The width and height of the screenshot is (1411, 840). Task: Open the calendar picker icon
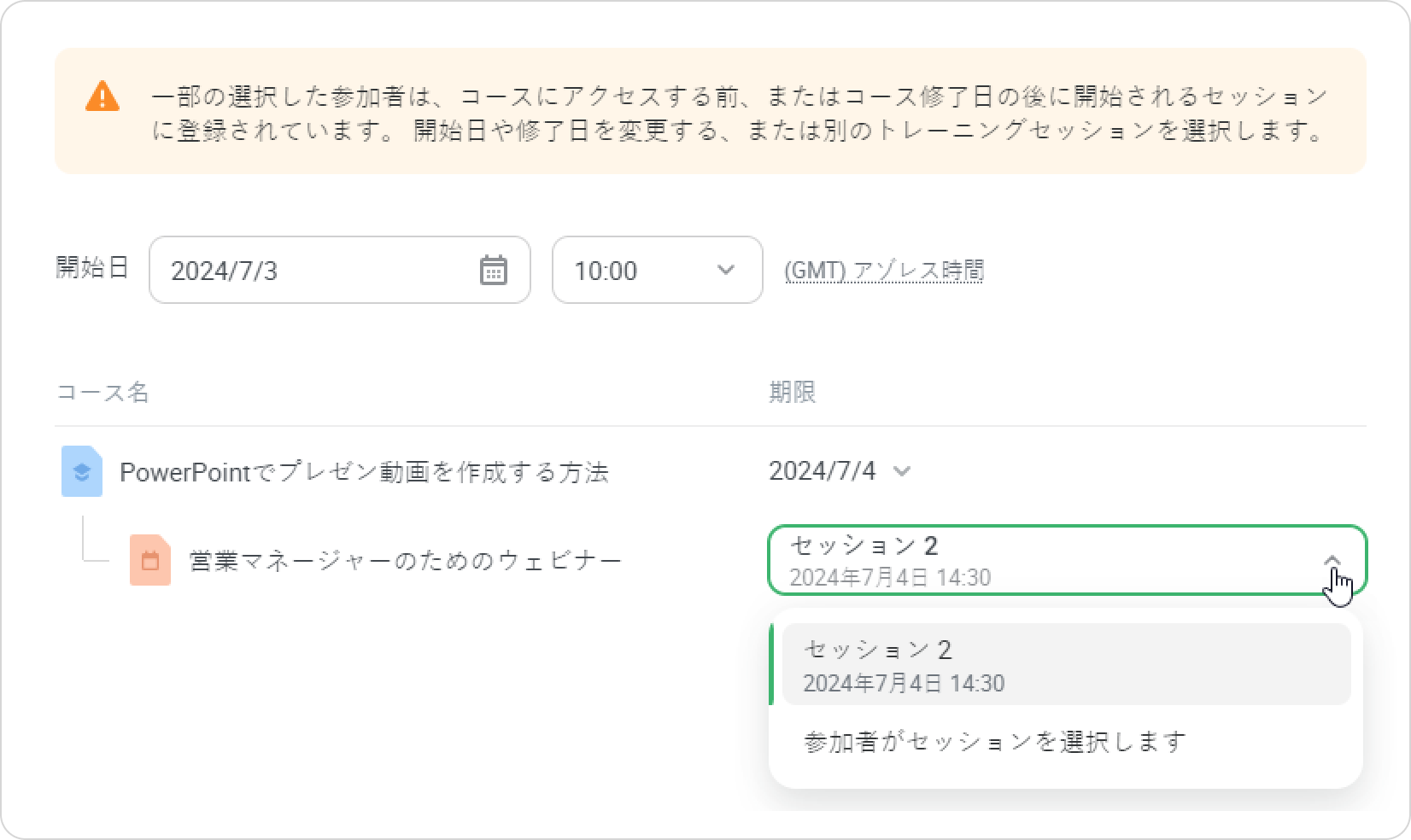[x=493, y=271]
